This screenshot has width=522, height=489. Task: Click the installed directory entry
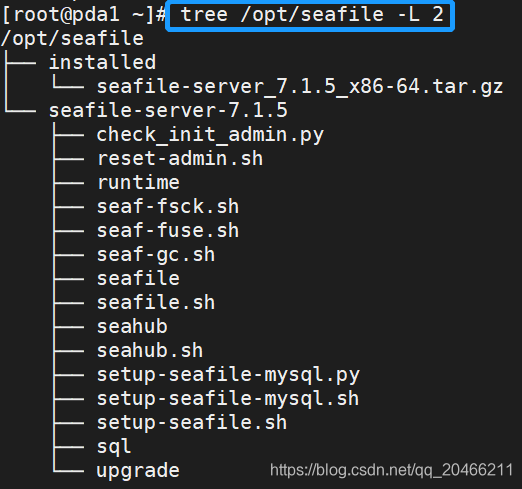pos(102,62)
